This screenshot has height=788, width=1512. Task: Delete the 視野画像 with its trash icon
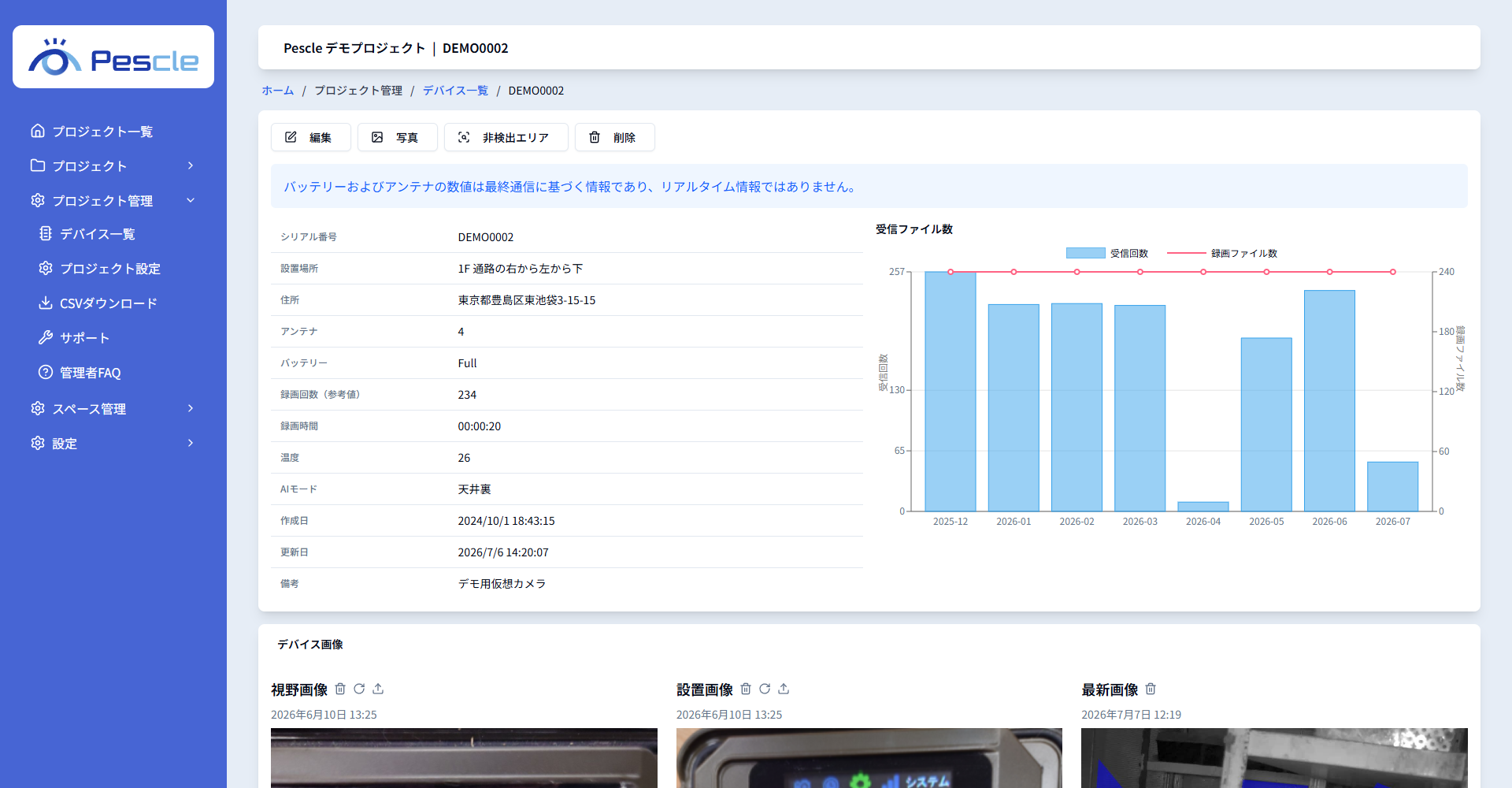340,689
